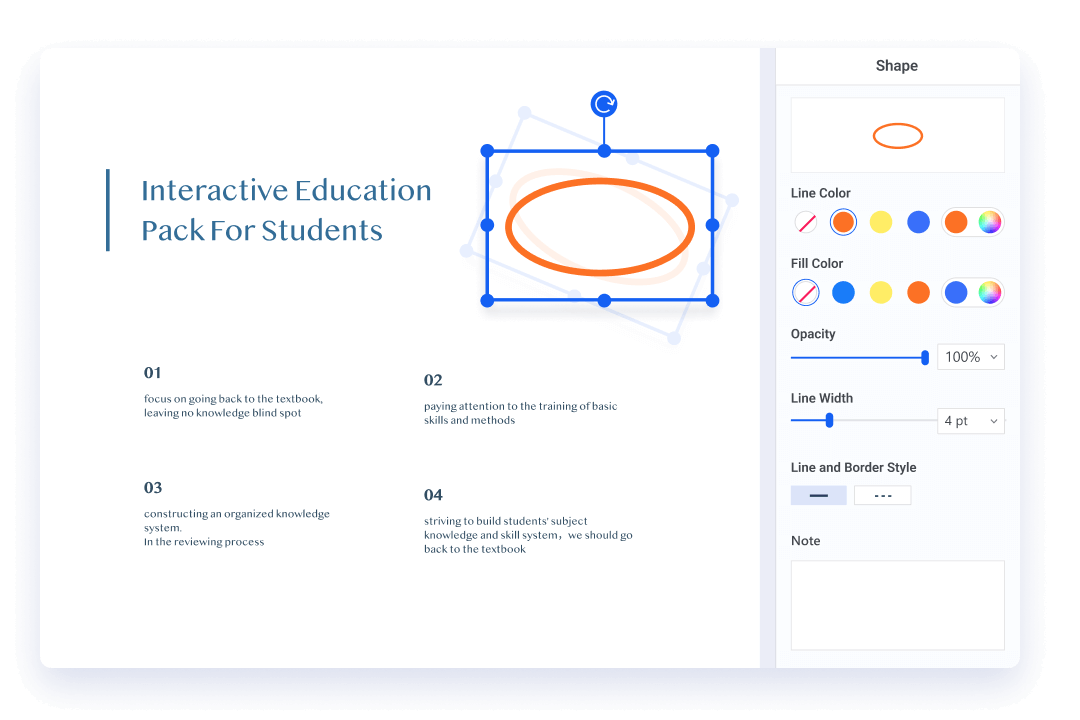Image resolution: width=1080 pixels, height=720 pixels.
Task: Click the top-middle selection handle
Action: click(x=604, y=151)
